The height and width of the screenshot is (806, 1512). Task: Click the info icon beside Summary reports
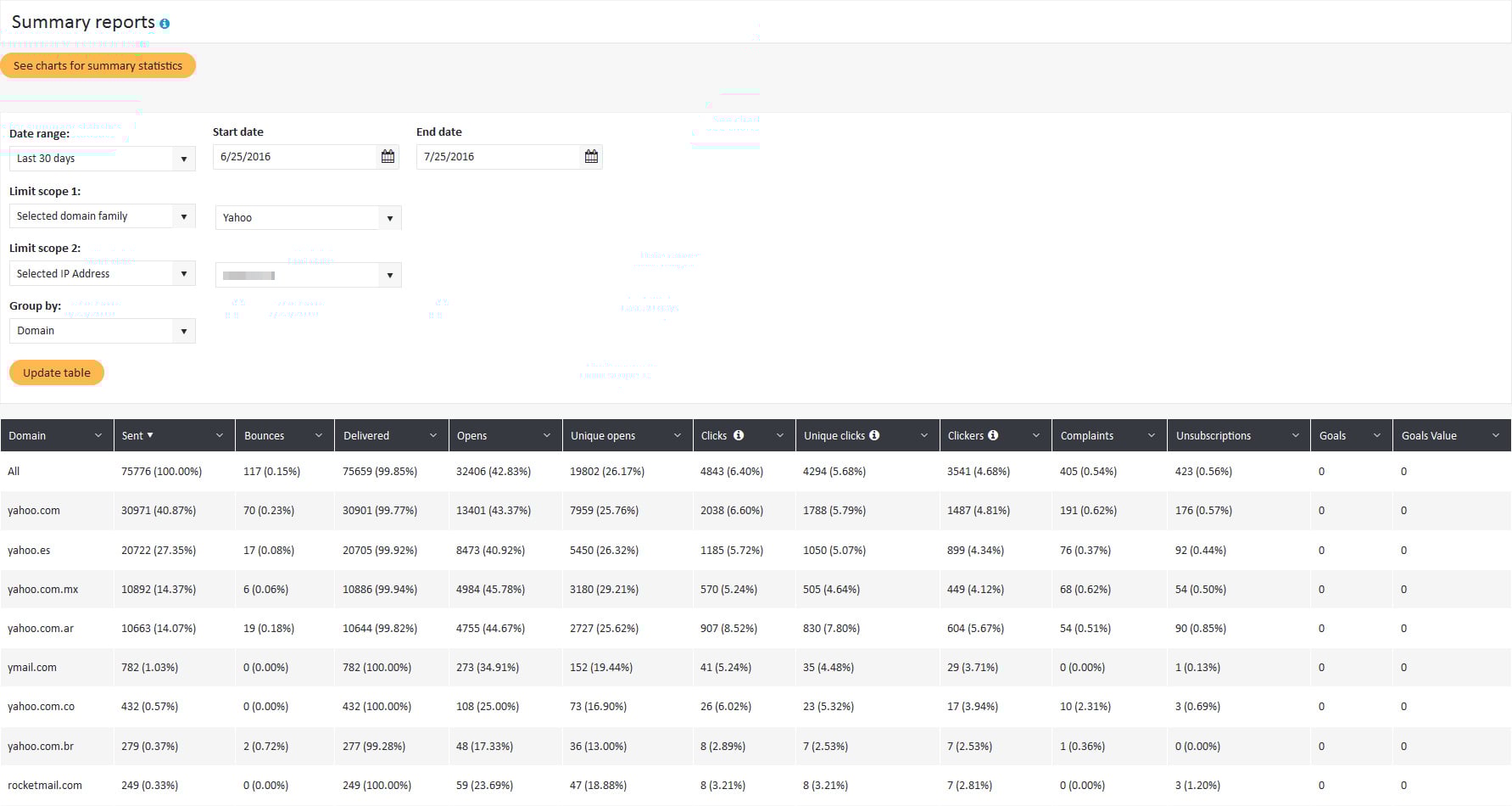click(x=165, y=24)
